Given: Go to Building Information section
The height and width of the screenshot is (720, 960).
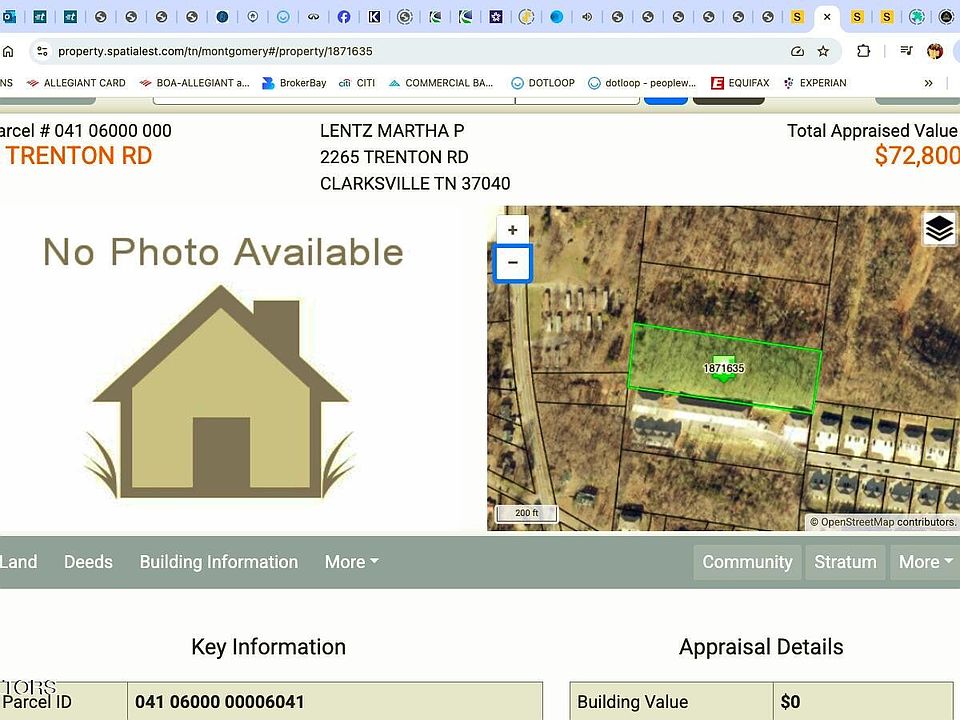Looking at the screenshot, I should 218,562.
